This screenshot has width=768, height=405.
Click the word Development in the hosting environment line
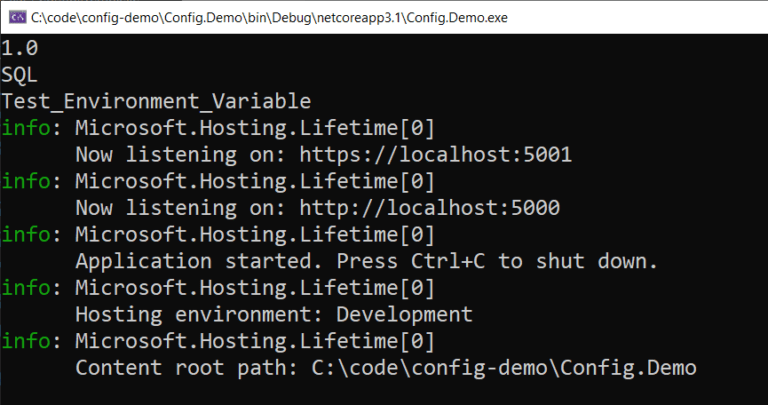pos(404,314)
